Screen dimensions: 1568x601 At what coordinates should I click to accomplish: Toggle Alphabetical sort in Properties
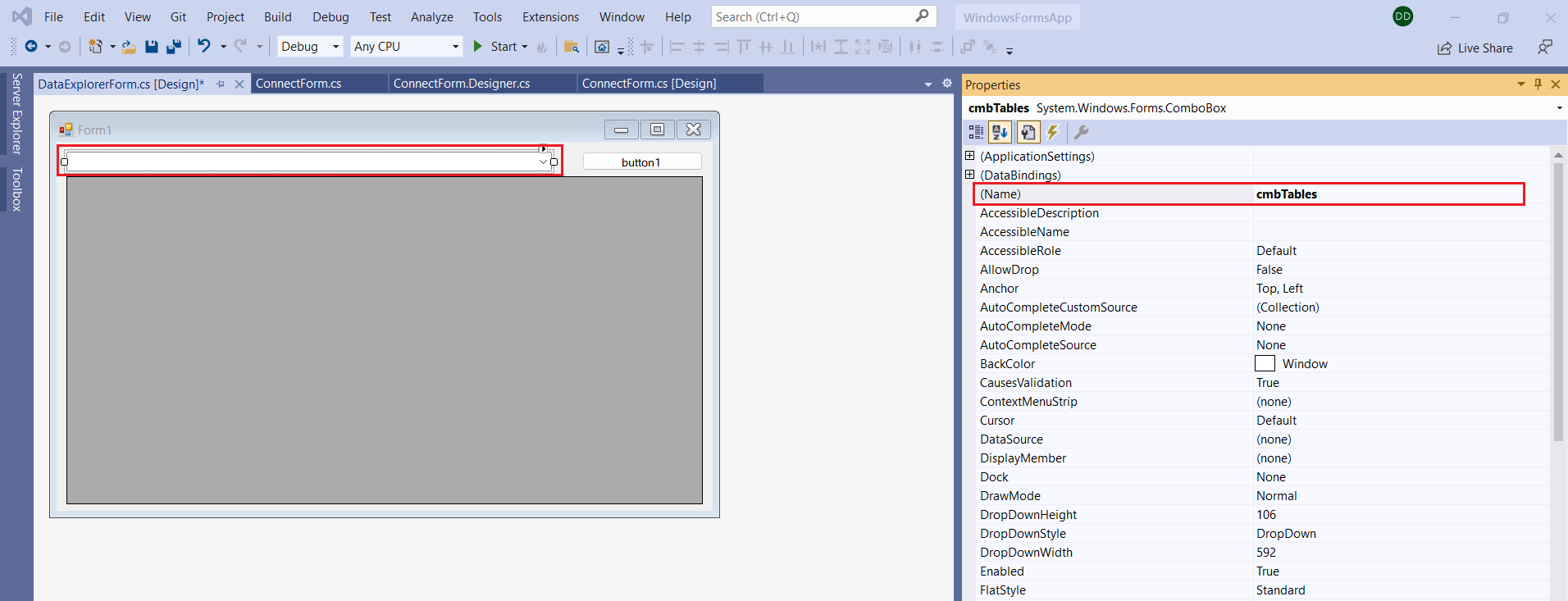coord(1000,132)
